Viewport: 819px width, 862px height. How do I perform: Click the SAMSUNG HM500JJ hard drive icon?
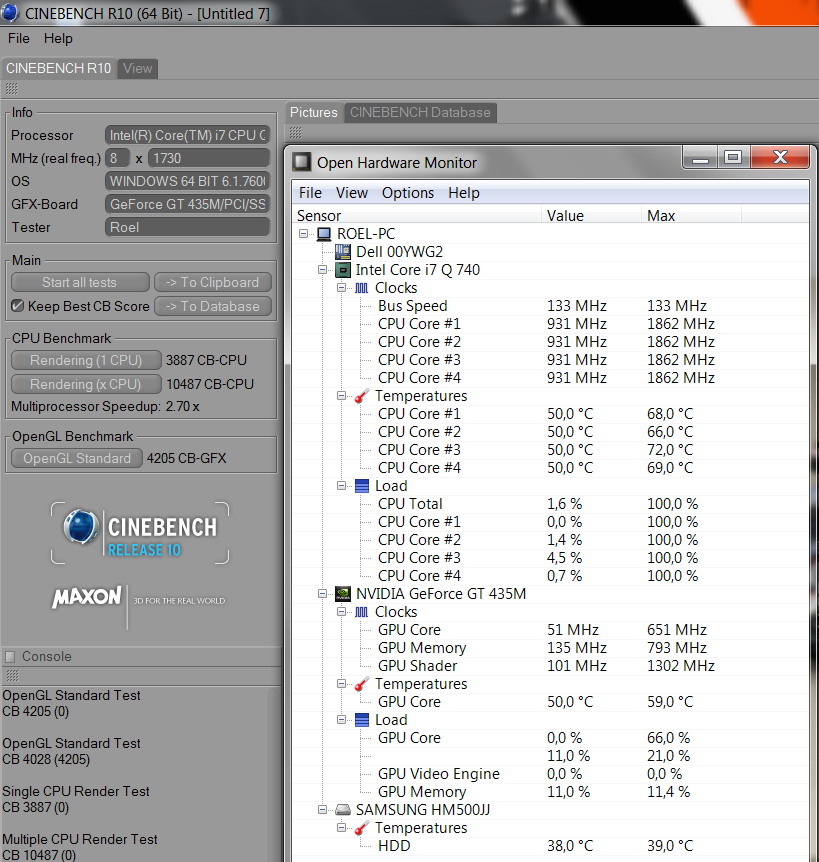(x=343, y=810)
